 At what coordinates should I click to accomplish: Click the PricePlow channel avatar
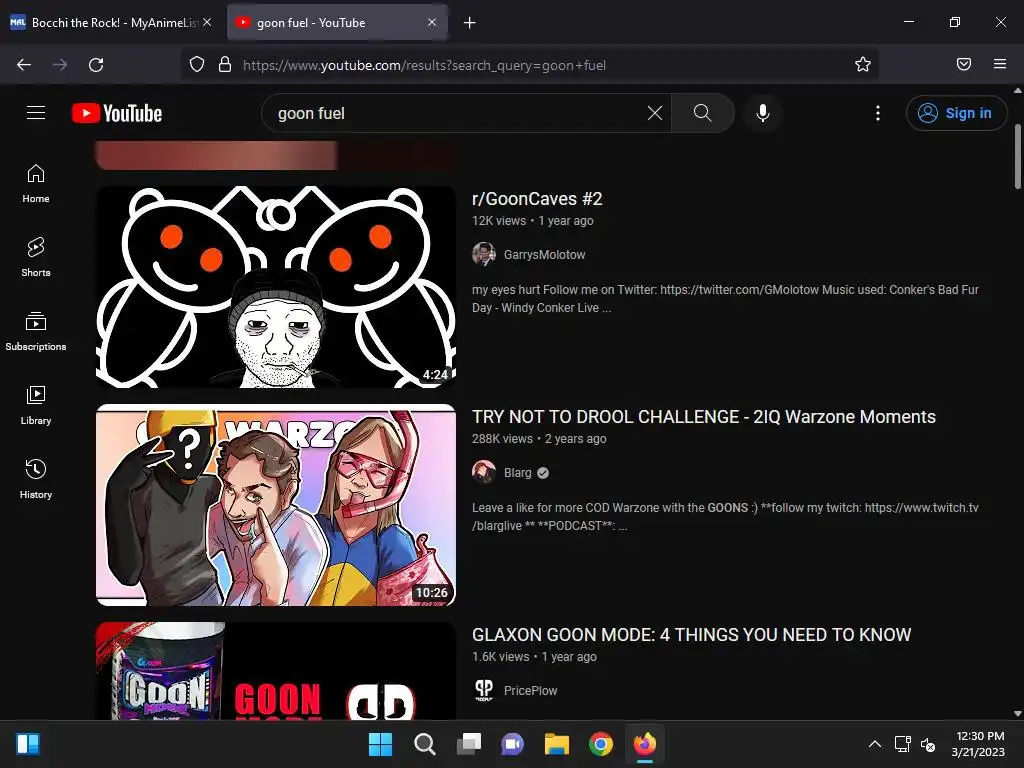[484, 690]
